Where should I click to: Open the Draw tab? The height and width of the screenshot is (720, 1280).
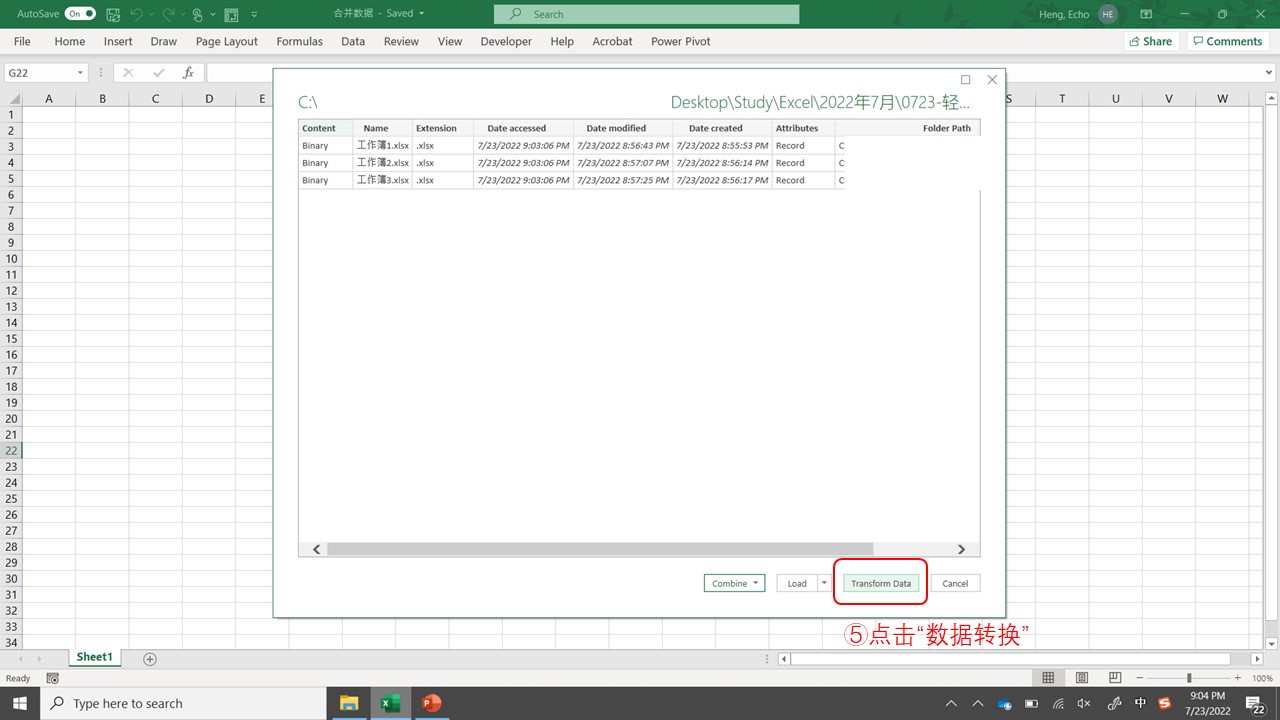[164, 41]
